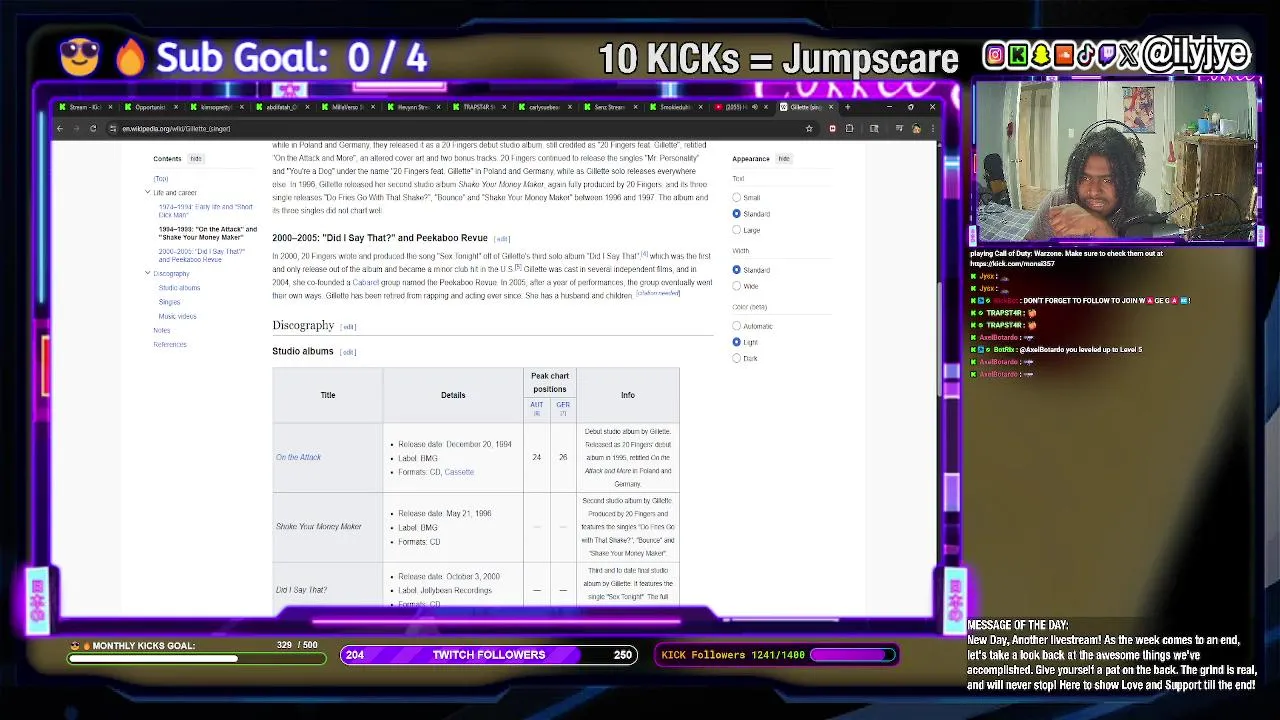Open the browser extensions puzzle icon
Viewport: 1280px width, 720px height.
point(850,128)
